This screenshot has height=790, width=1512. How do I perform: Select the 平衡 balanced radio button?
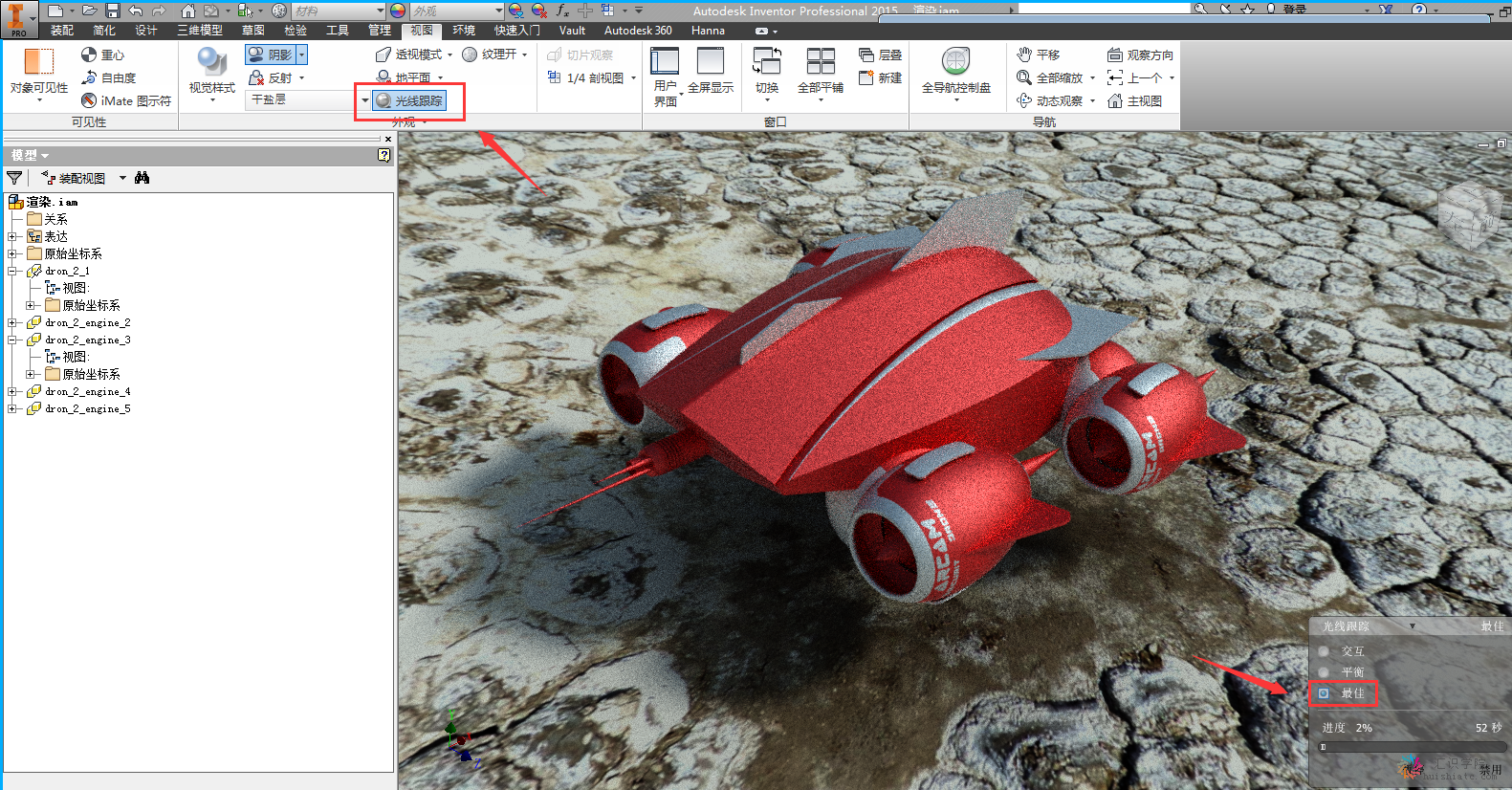pos(1325,672)
